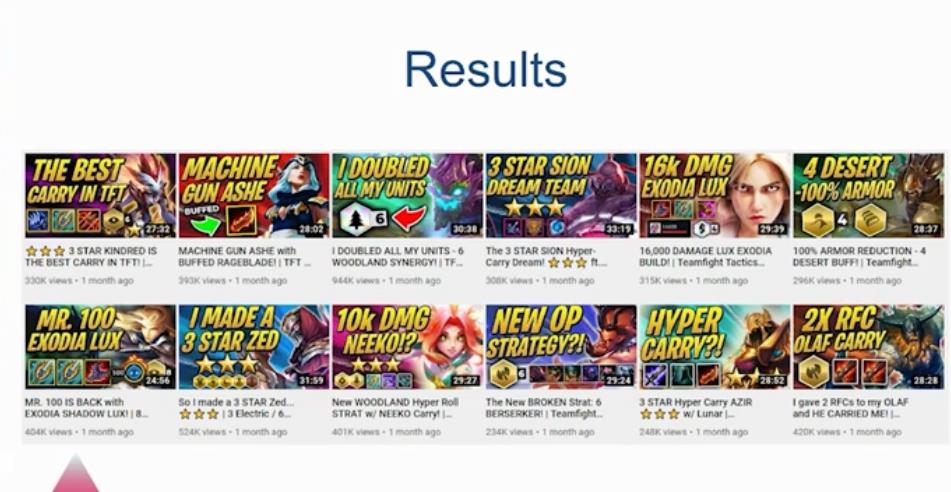Viewport: 951px width, 492px height.
Task: Open the 4 Desert -100% Armor thumbnail
Action: 868,195
